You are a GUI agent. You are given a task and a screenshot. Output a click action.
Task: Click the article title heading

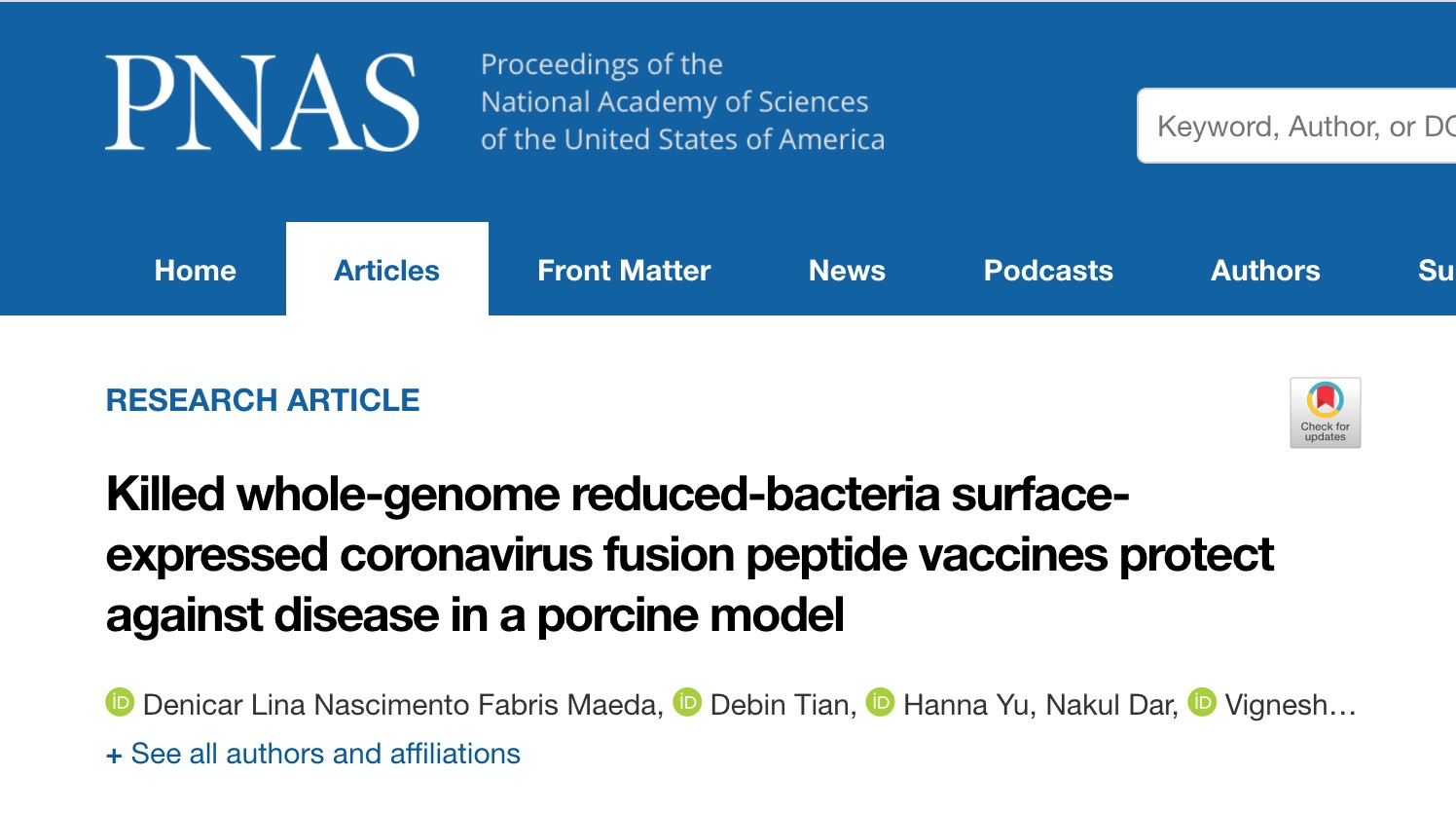689,554
